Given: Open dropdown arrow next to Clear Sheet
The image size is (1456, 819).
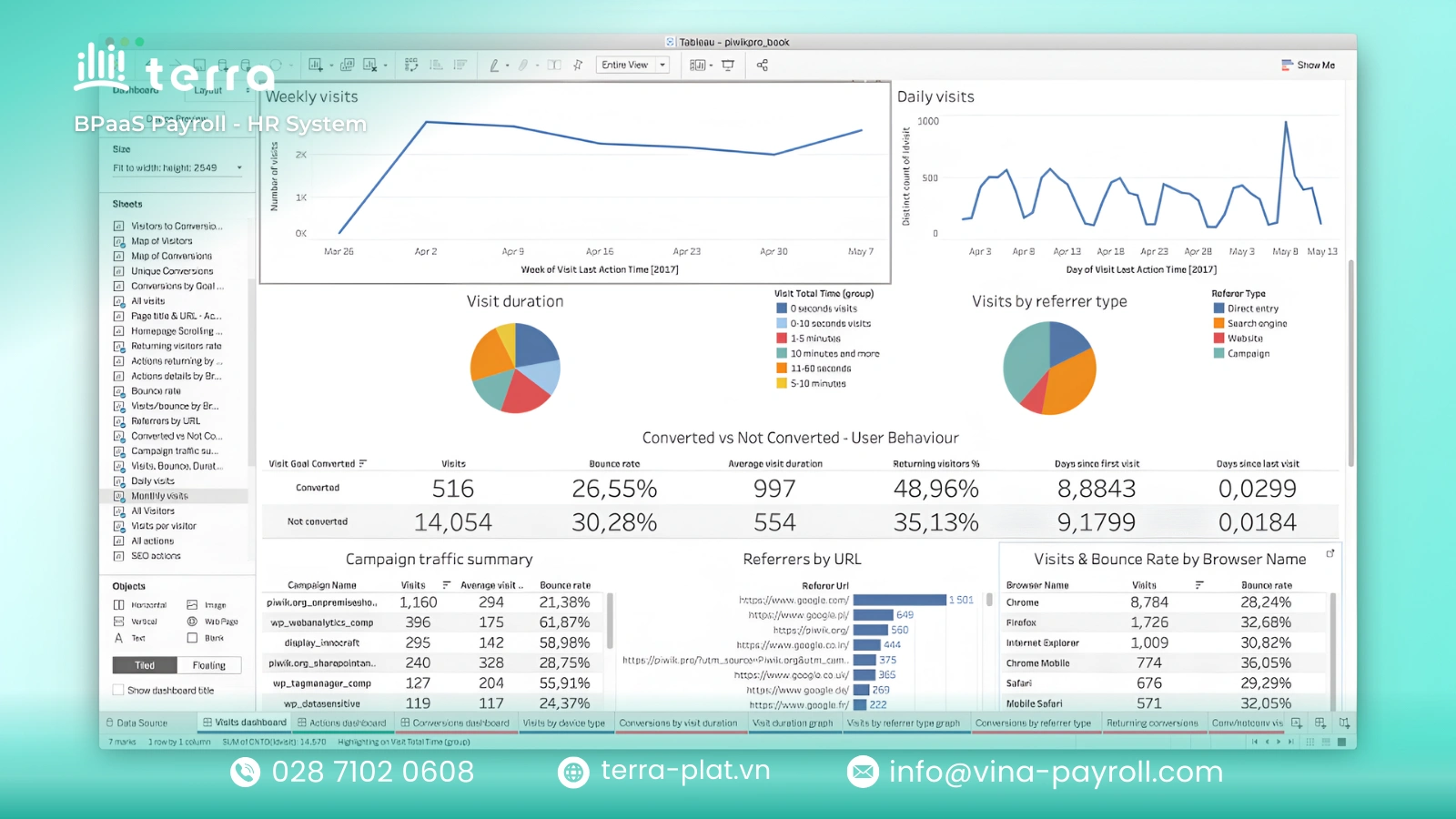Looking at the screenshot, I should pos(385,66).
